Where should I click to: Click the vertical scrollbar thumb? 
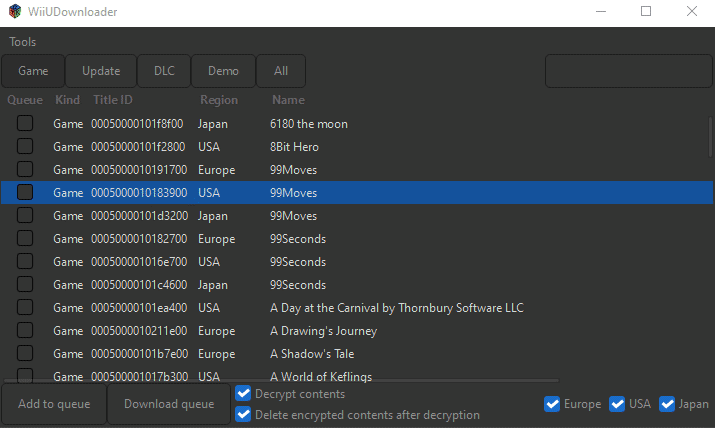click(x=710, y=137)
